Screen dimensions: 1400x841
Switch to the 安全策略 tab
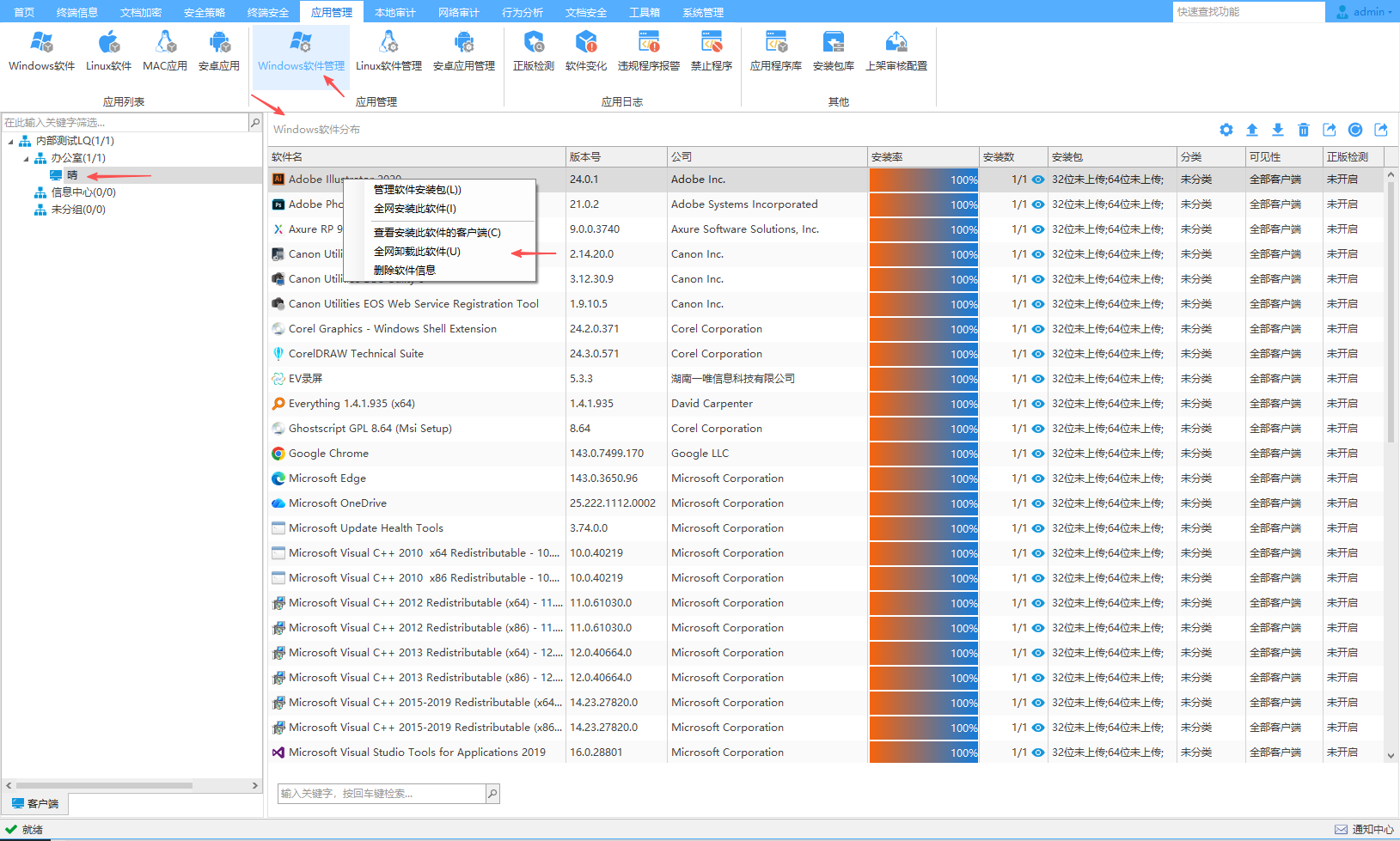pyautogui.click(x=205, y=12)
